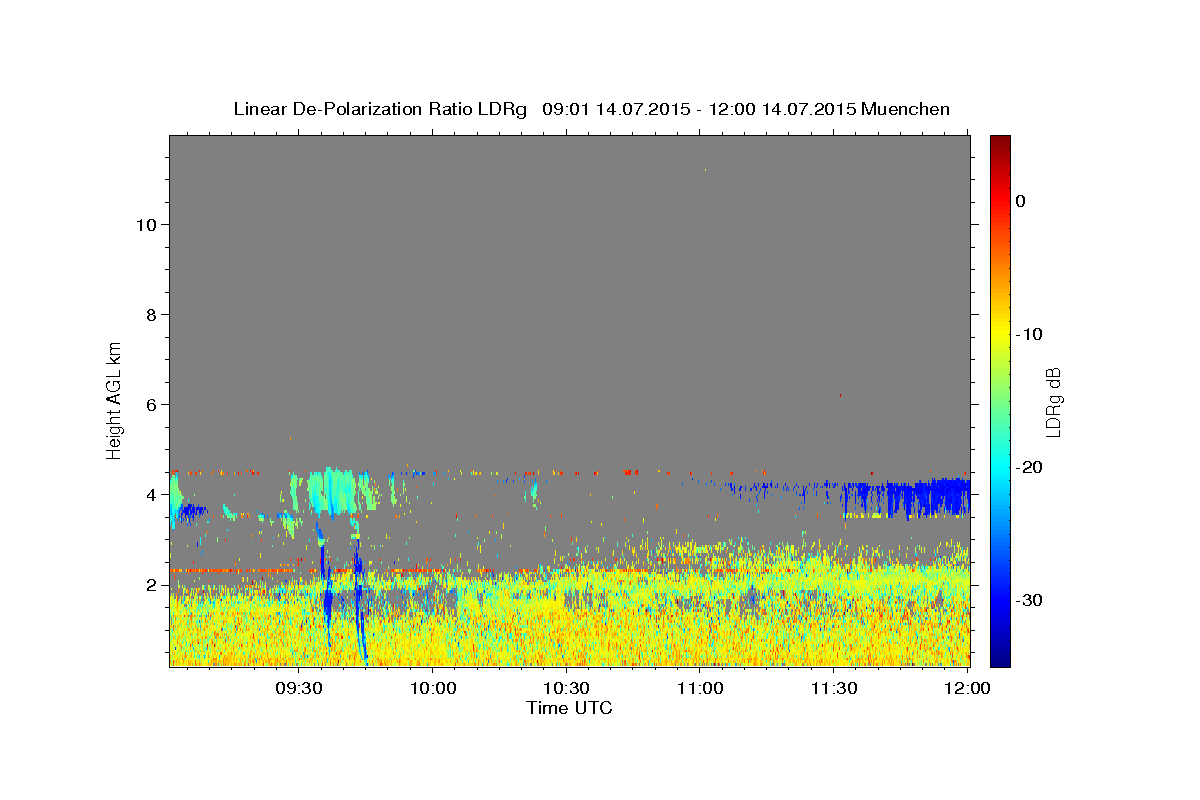Click the 10:30 time tick label
Viewport: 1200px width, 800px height.
click(566, 688)
